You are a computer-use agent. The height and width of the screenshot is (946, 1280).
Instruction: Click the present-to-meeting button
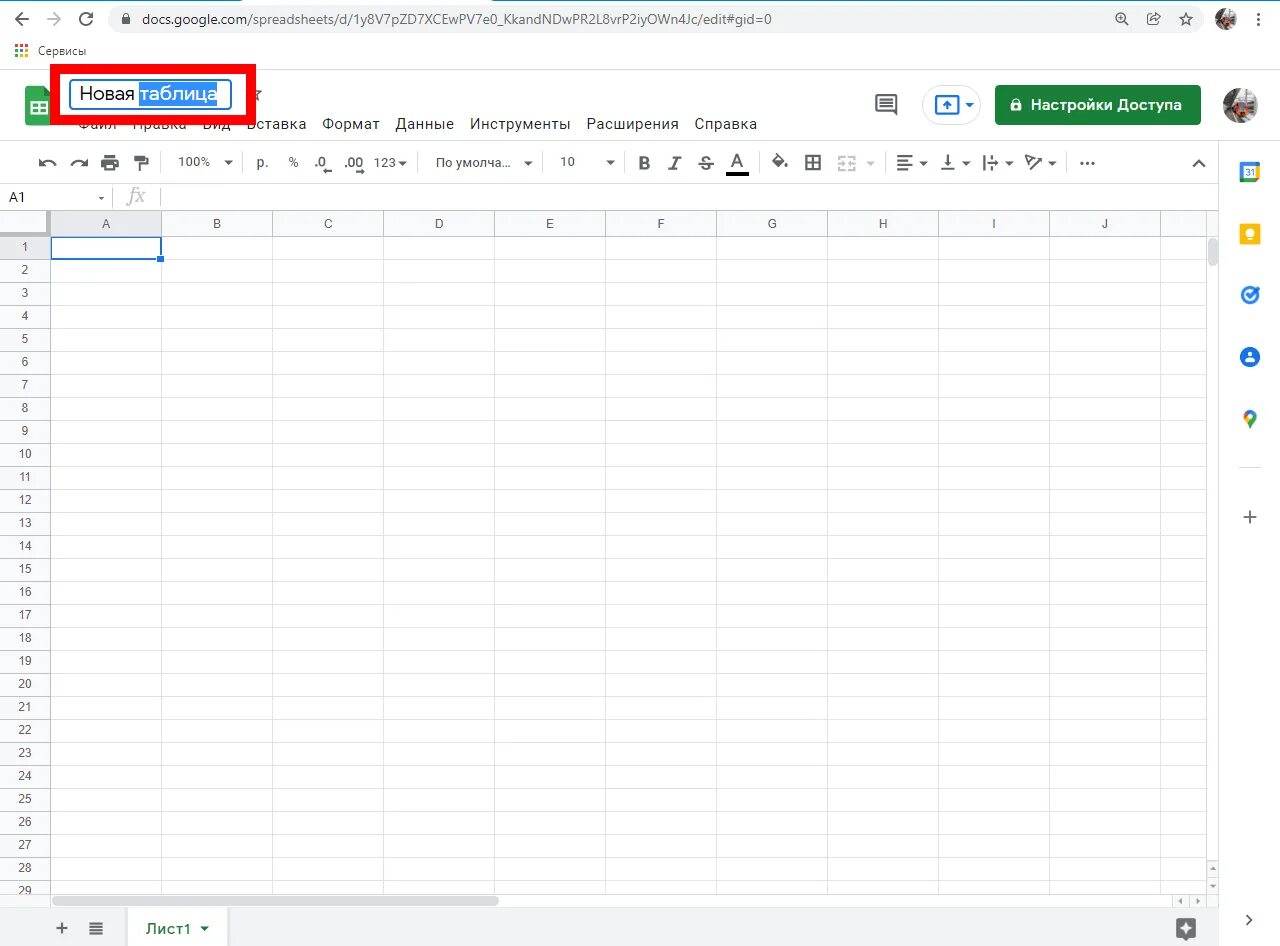pos(952,105)
